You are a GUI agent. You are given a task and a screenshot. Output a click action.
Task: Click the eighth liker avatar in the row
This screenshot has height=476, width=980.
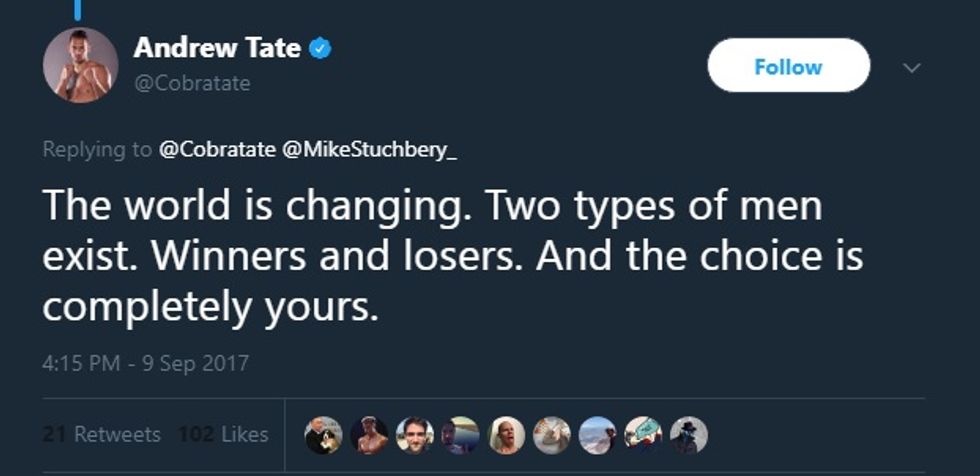click(x=643, y=434)
